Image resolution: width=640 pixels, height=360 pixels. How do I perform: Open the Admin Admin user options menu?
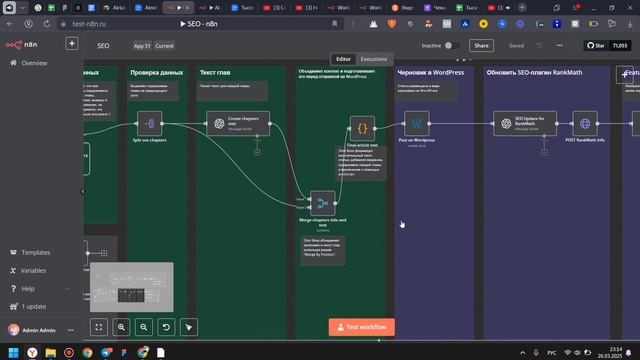71,330
